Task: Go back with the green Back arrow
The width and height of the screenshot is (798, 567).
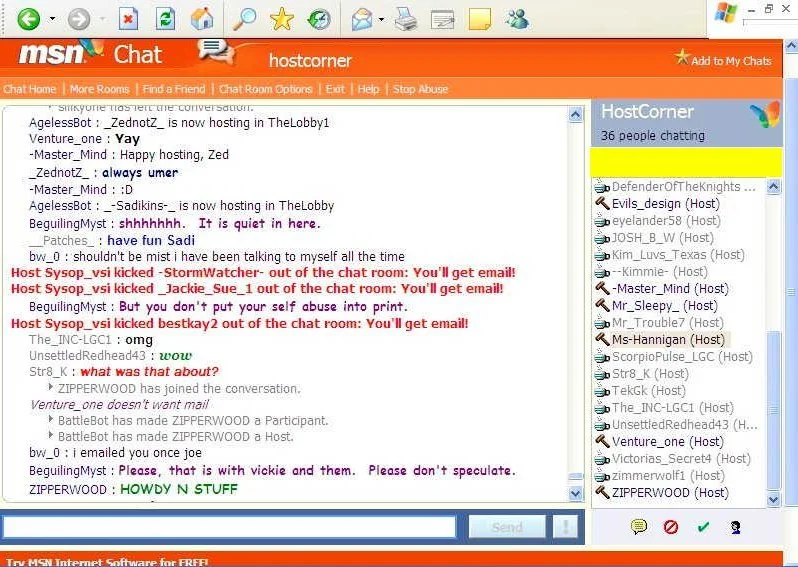Action: pyautogui.click(x=28, y=19)
